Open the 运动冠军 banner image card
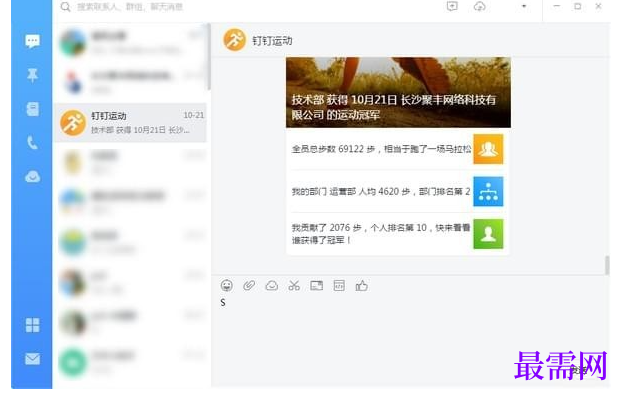This screenshot has width=626, height=397. coord(398,92)
